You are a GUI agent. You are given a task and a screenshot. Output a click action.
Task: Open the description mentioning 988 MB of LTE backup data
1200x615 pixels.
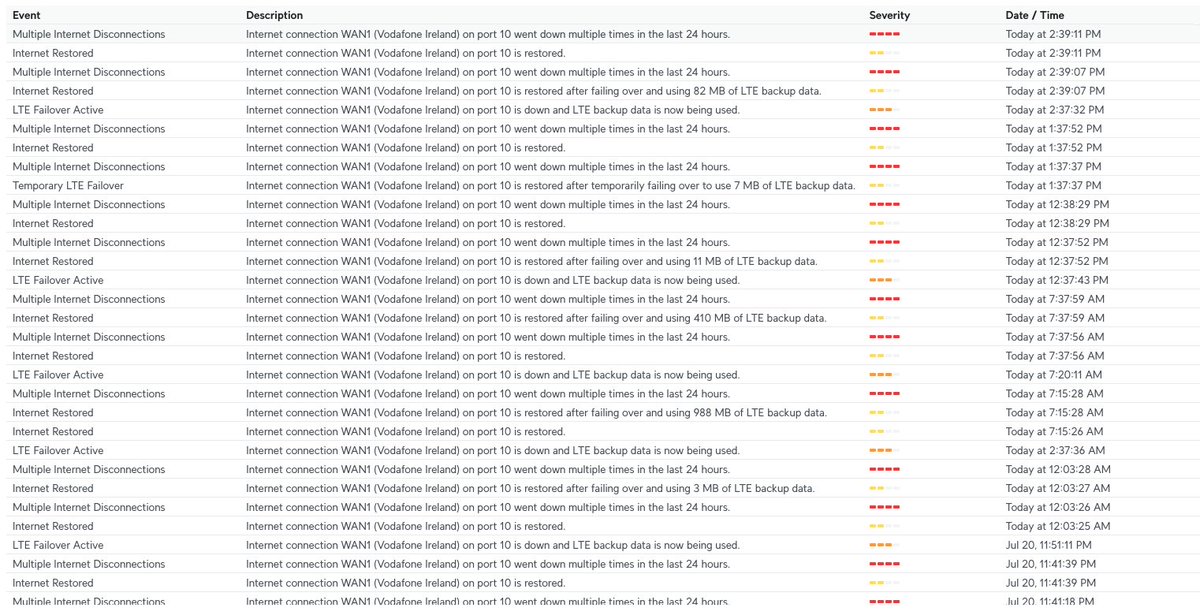pyautogui.click(x=536, y=413)
